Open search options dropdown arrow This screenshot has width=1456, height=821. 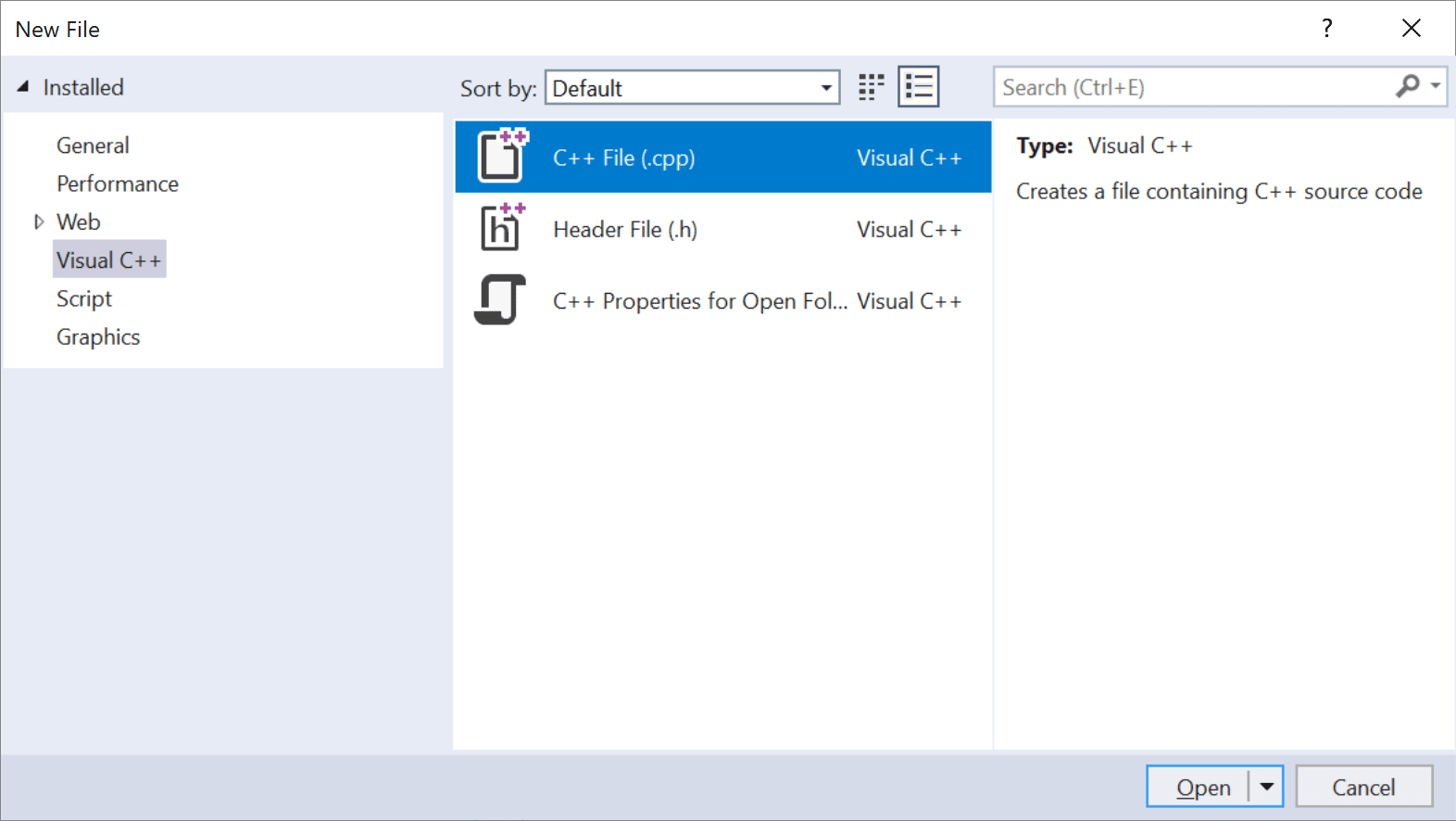(1435, 86)
